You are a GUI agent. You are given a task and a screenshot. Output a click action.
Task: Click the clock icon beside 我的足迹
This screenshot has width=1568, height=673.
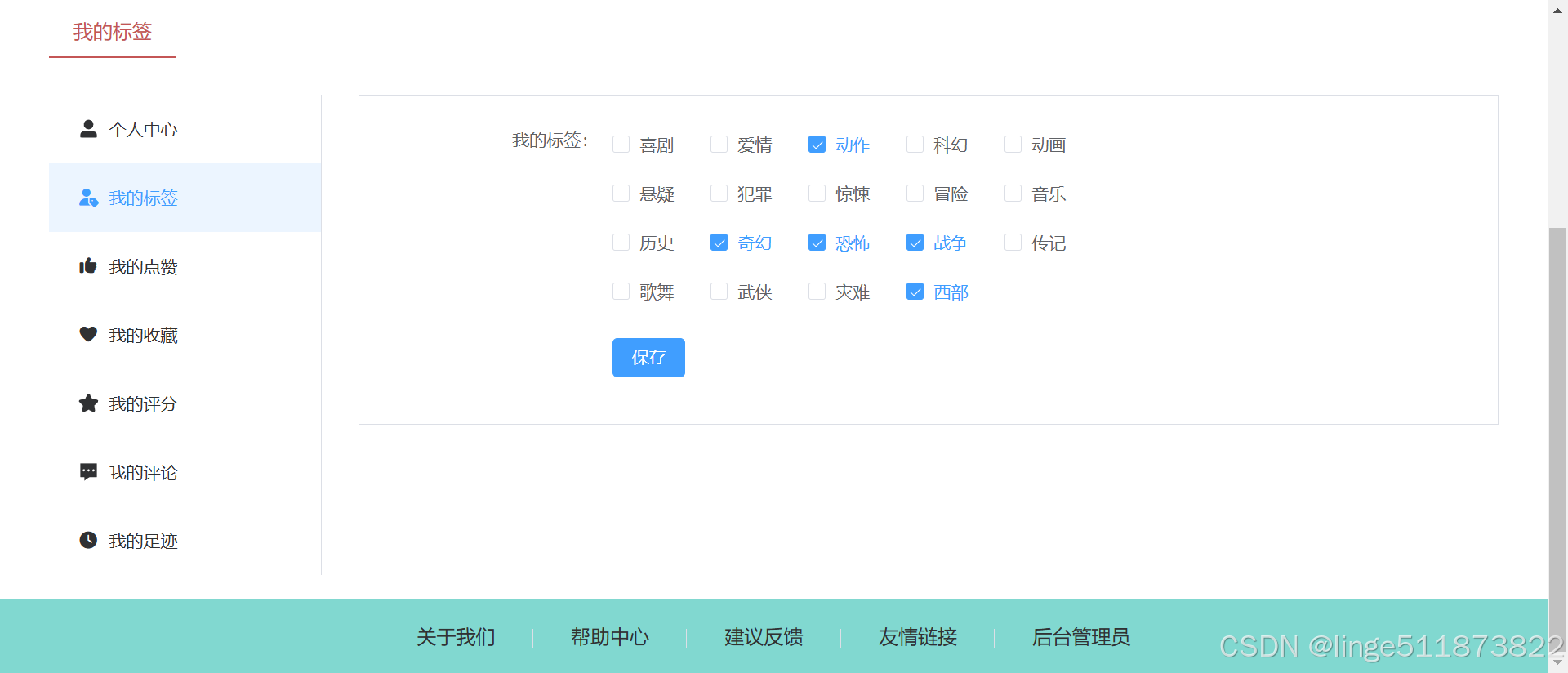point(88,540)
